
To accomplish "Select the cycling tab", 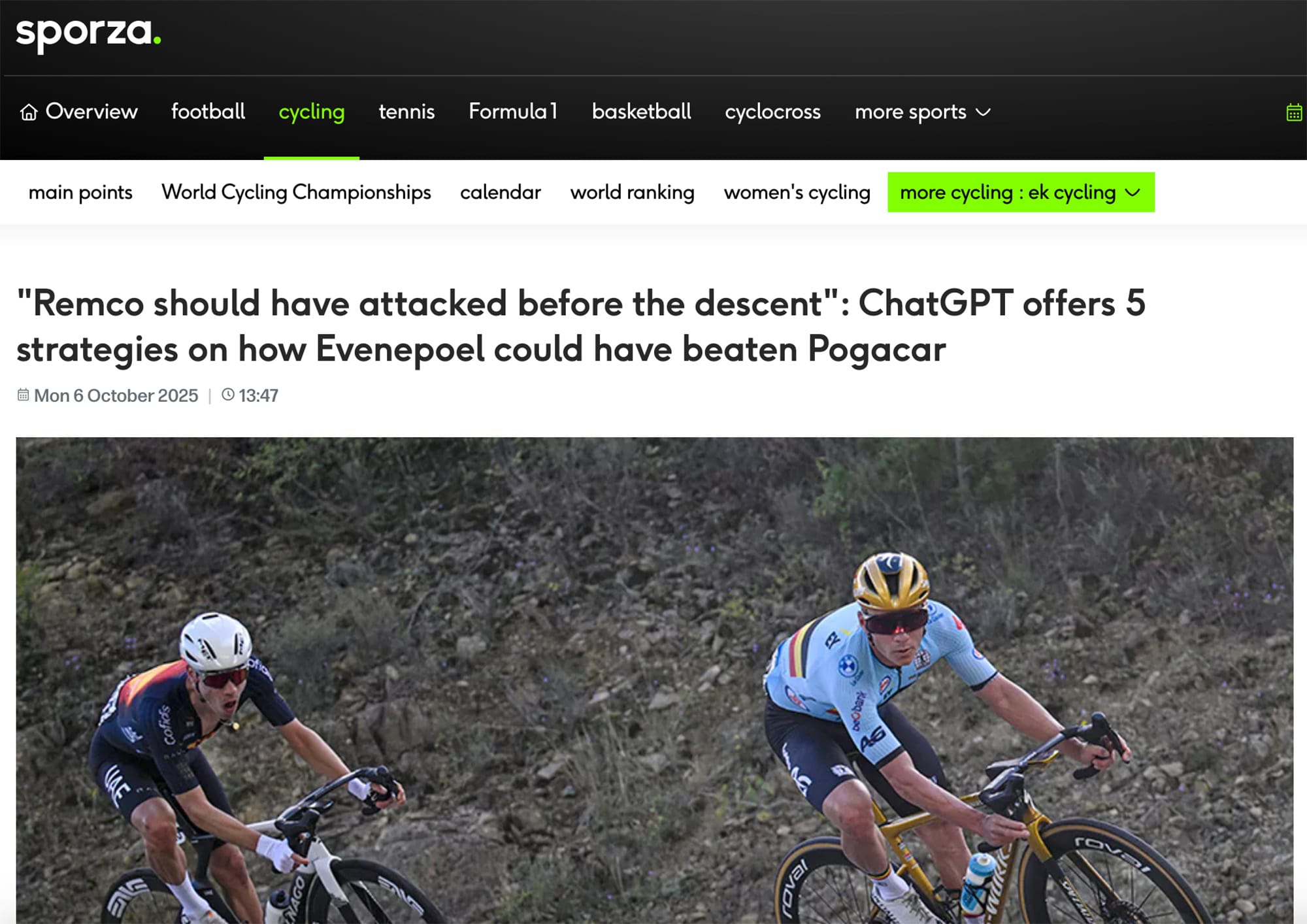I will click(x=312, y=112).
